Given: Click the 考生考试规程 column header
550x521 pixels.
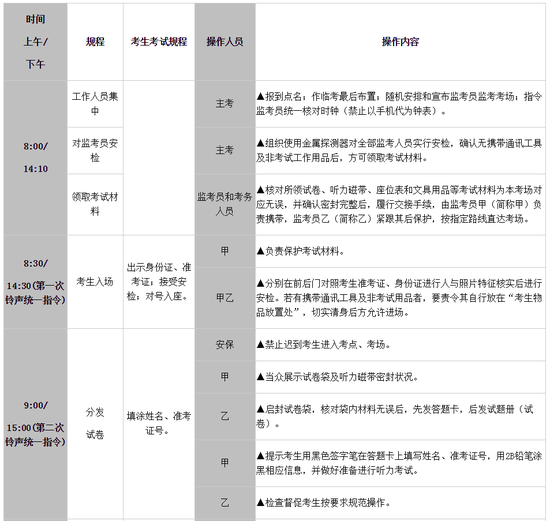Looking at the screenshot, I should click(x=159, y=42).
